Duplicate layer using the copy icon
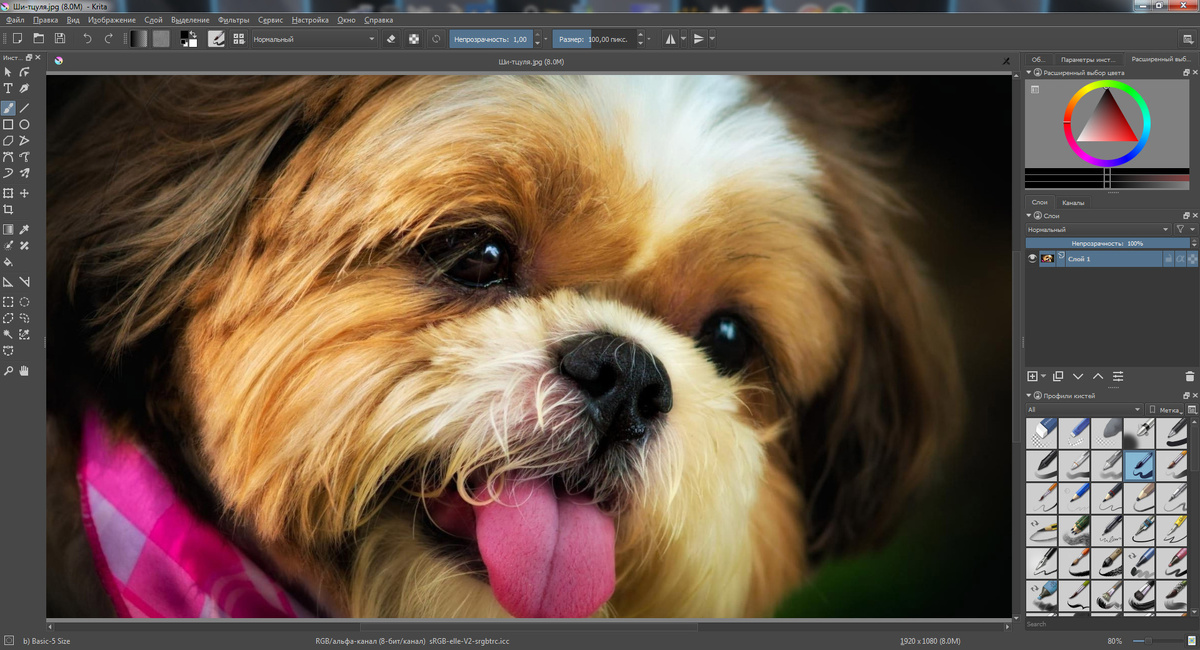 [x=1058, y=376]
